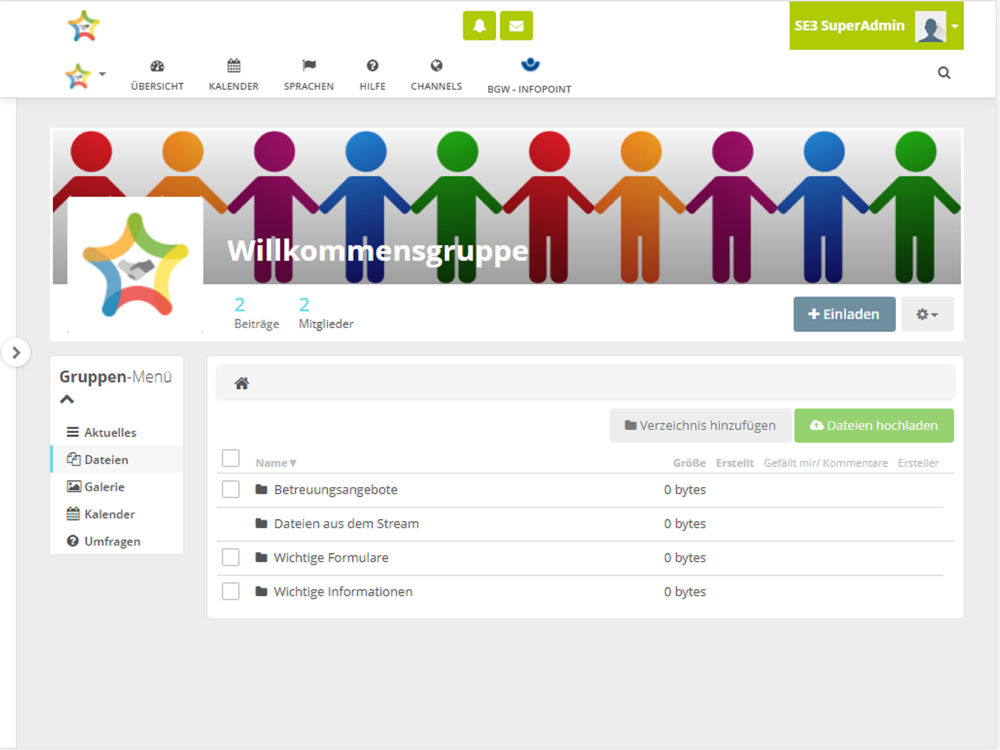The height and width of the screenshot is (750, 1000).
Task: Check the Wichtige Informationen checkbox
Action: [x=231, y=591]
